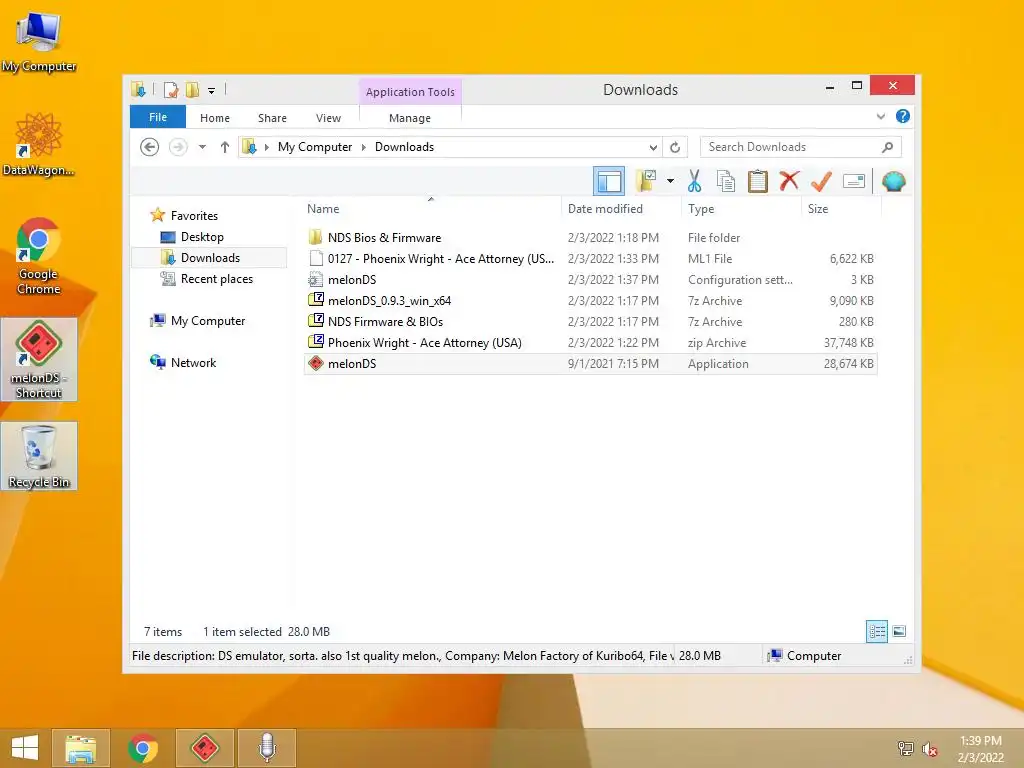Click melonDS icon in taskbar
The width and height of the screenshot is (1024, 768).
coord(204,748)
